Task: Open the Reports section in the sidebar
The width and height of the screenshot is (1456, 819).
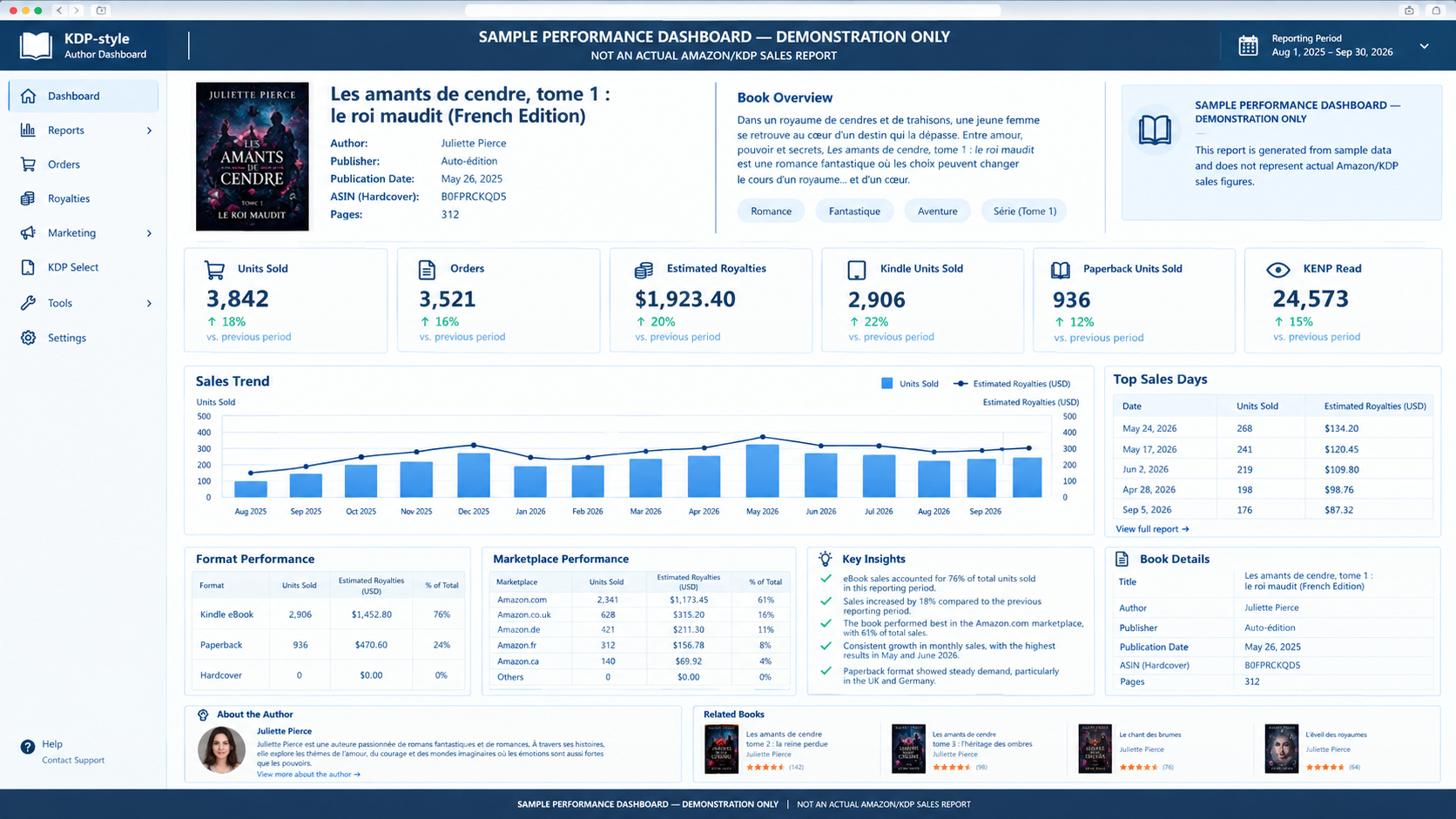Action: click(84, 131)
